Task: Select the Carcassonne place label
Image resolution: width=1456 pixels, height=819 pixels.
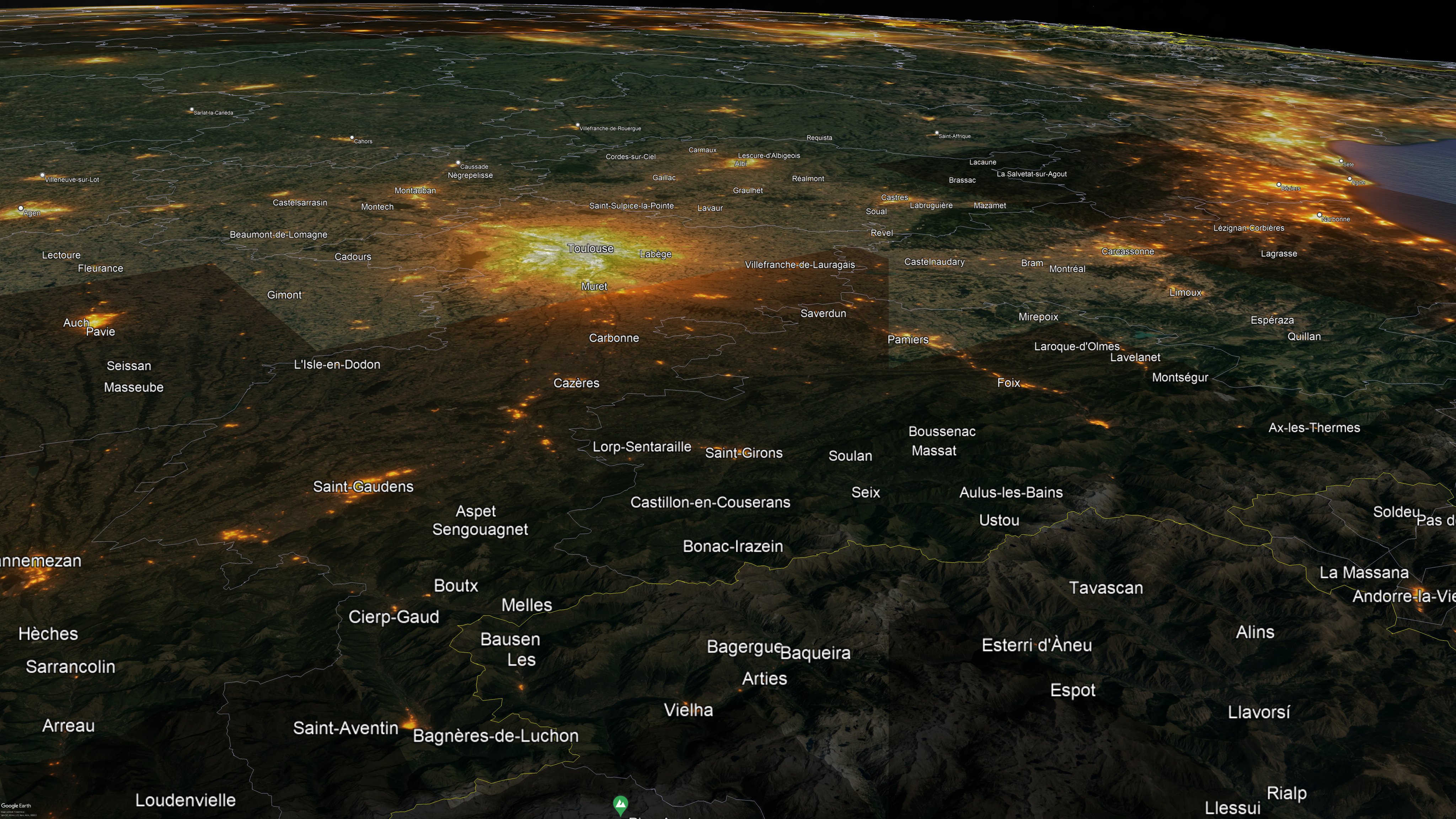Action: point(1127,251)
